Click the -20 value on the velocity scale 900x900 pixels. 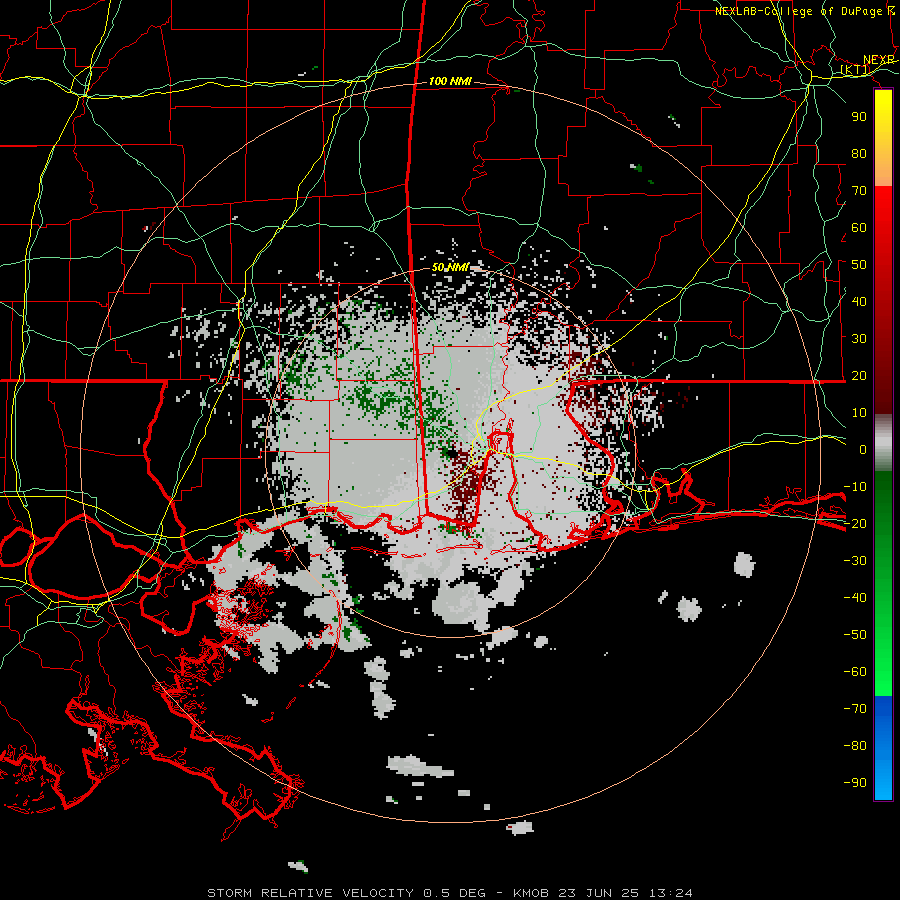(855, 524)
